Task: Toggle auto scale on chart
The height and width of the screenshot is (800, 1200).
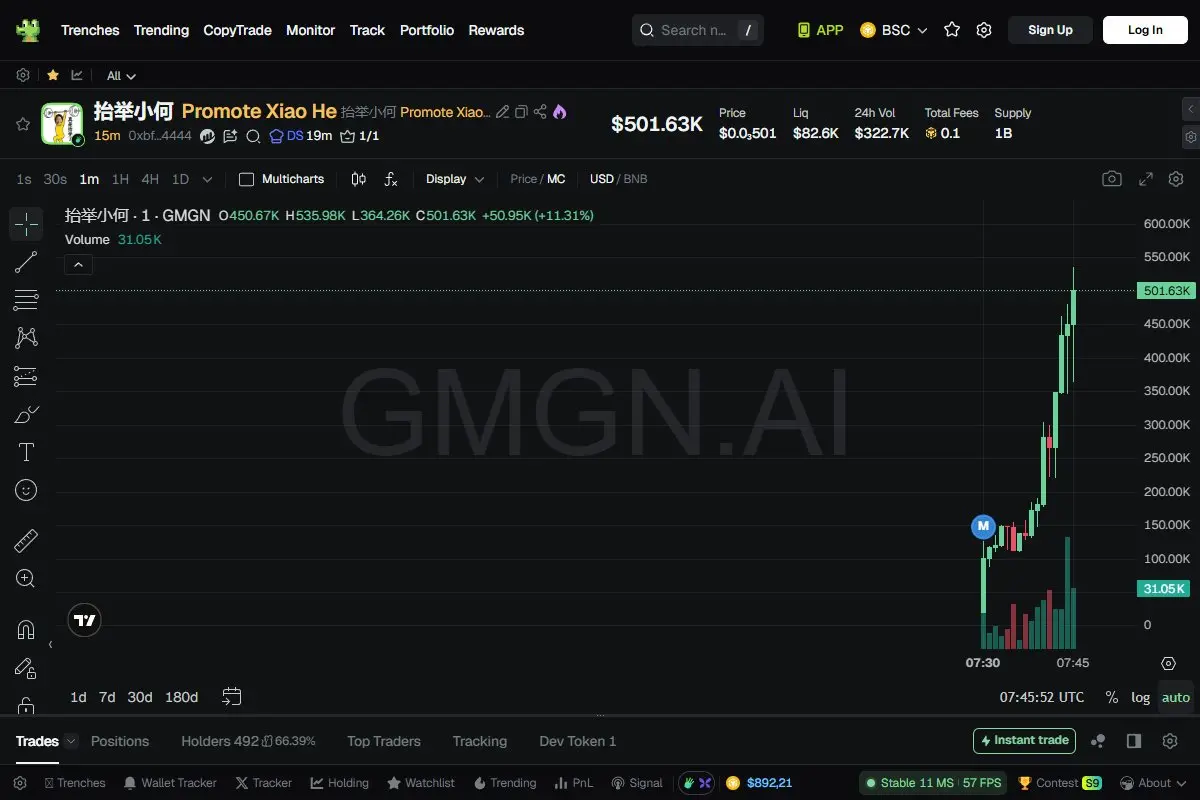Action: (1176, 697)
